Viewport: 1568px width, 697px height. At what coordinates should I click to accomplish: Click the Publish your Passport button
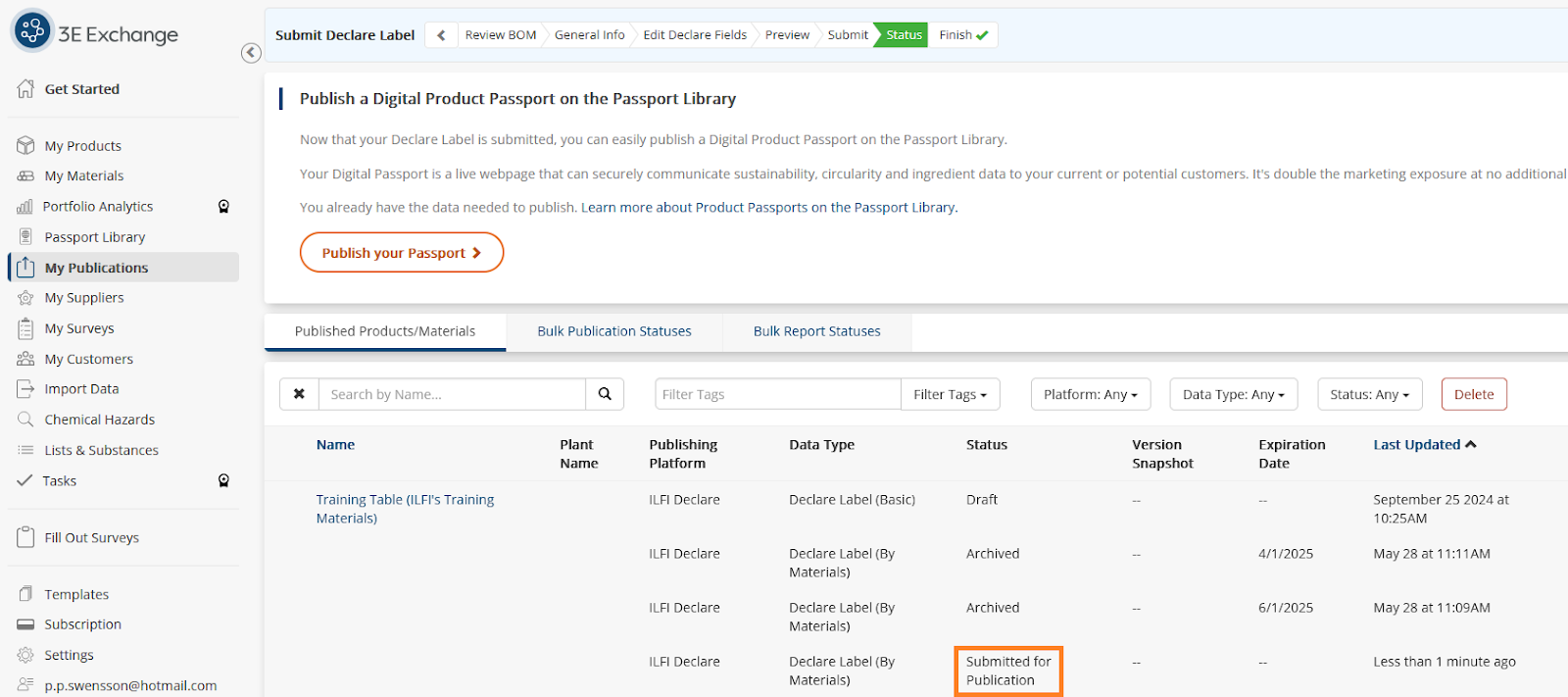[402, 253]
